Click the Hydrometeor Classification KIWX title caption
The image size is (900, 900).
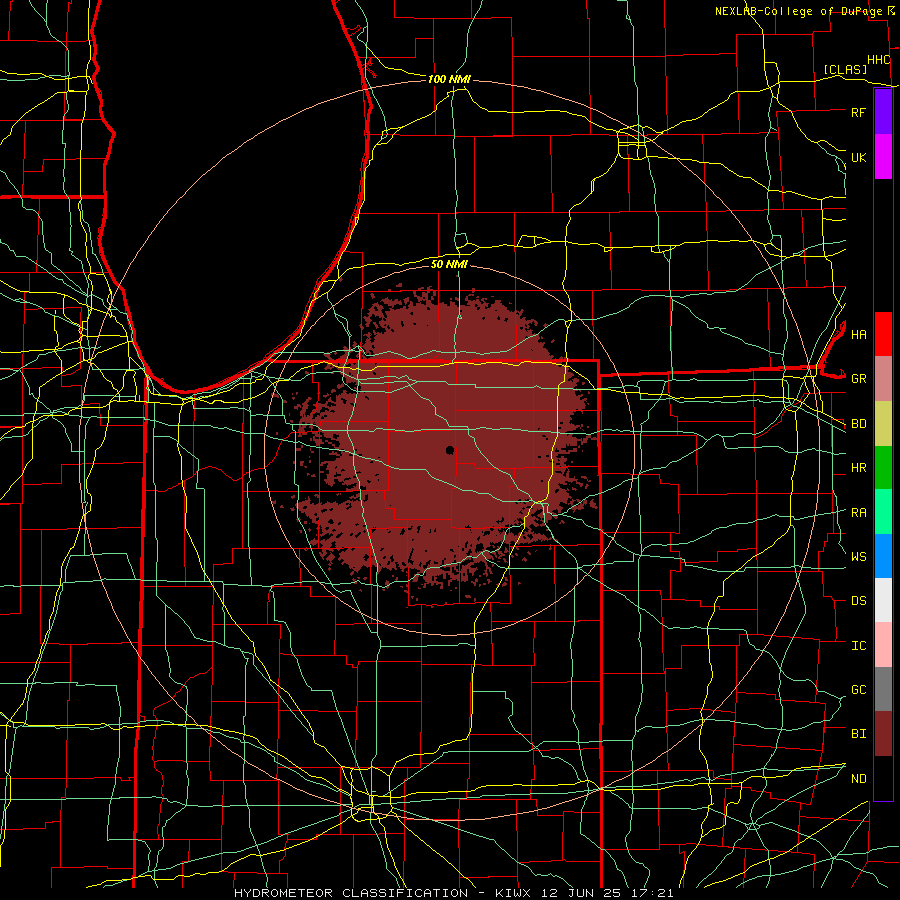click(x=453, y=893)
